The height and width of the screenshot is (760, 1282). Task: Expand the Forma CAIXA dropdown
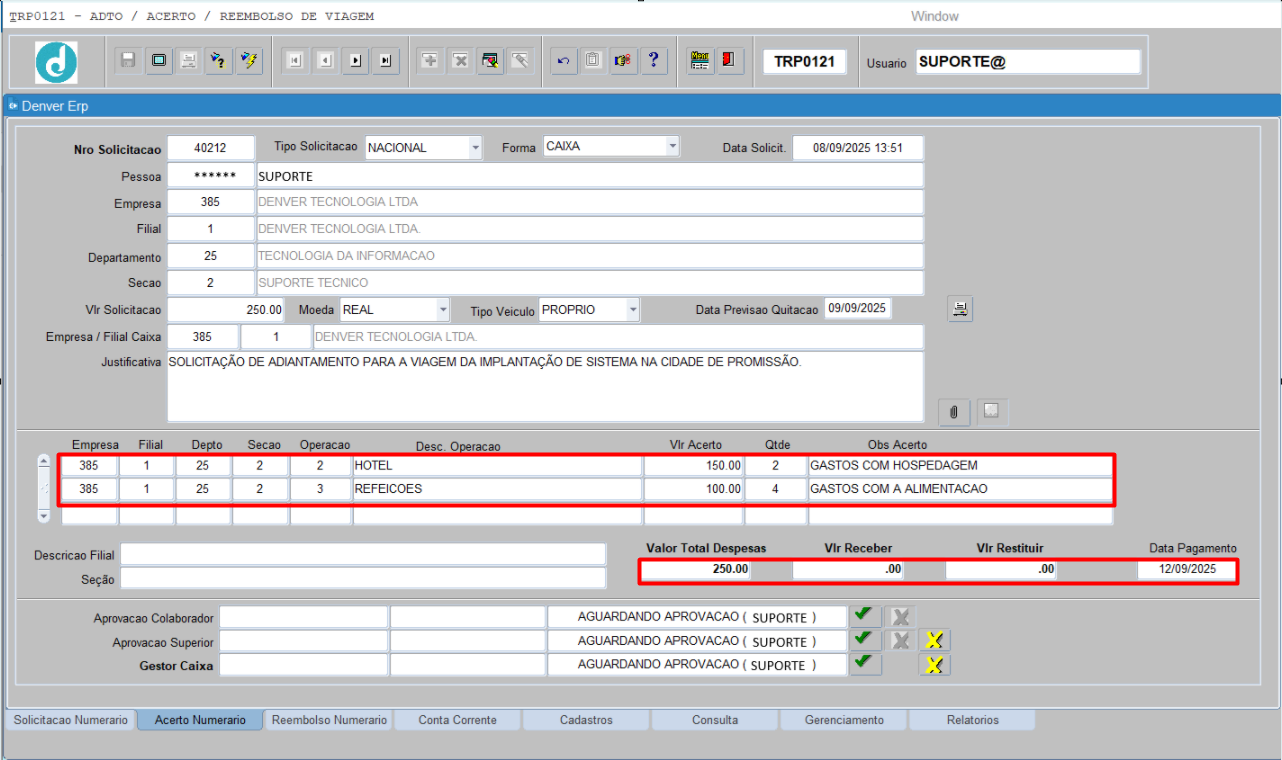click(672, 147)
